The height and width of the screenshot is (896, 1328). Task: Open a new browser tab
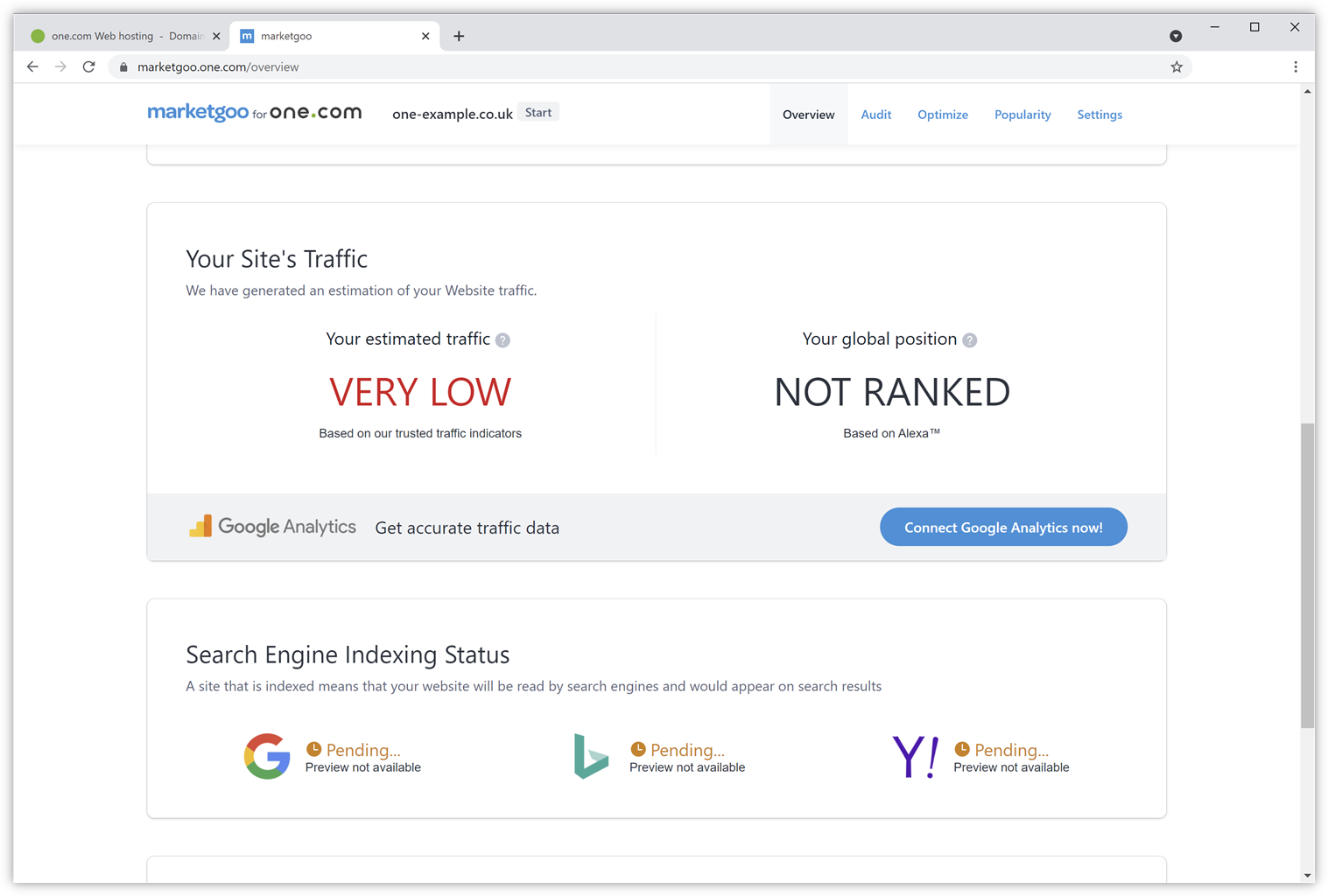pos(459,36)
